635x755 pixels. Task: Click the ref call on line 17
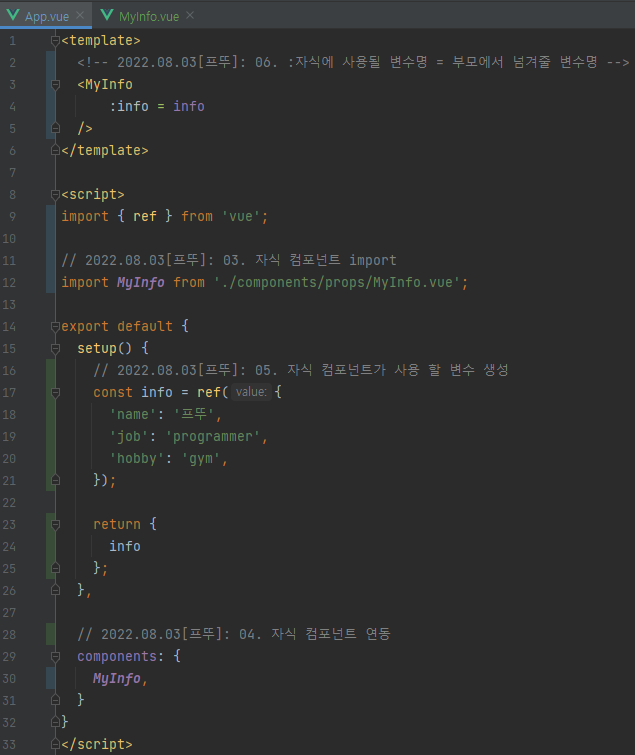pos(209,392)
